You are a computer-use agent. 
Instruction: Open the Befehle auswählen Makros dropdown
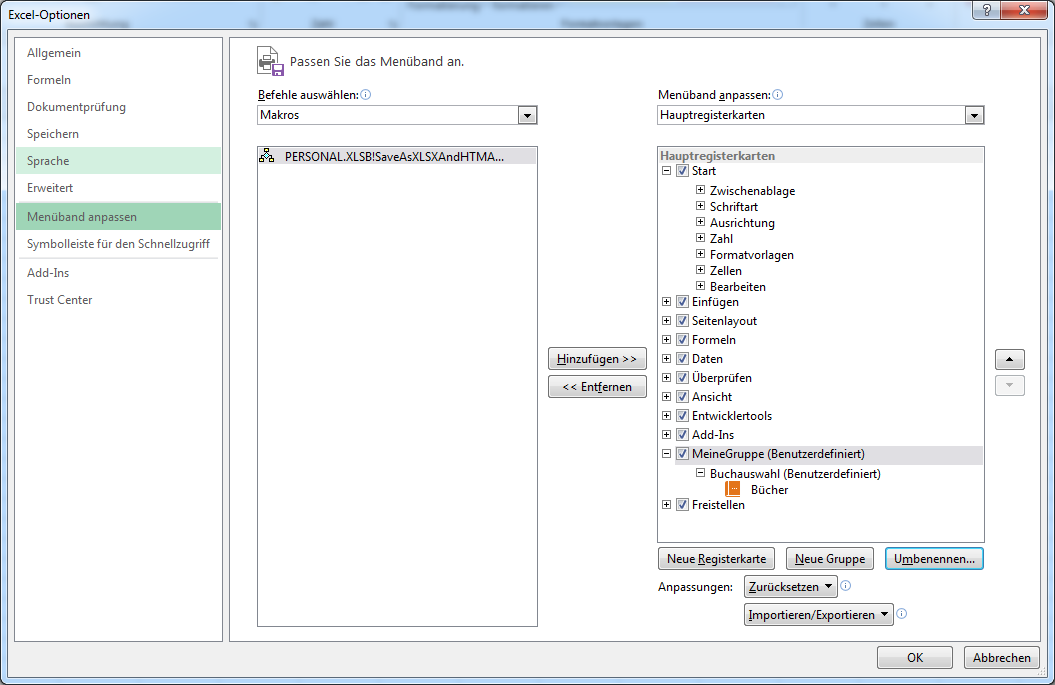coord(527,116)
